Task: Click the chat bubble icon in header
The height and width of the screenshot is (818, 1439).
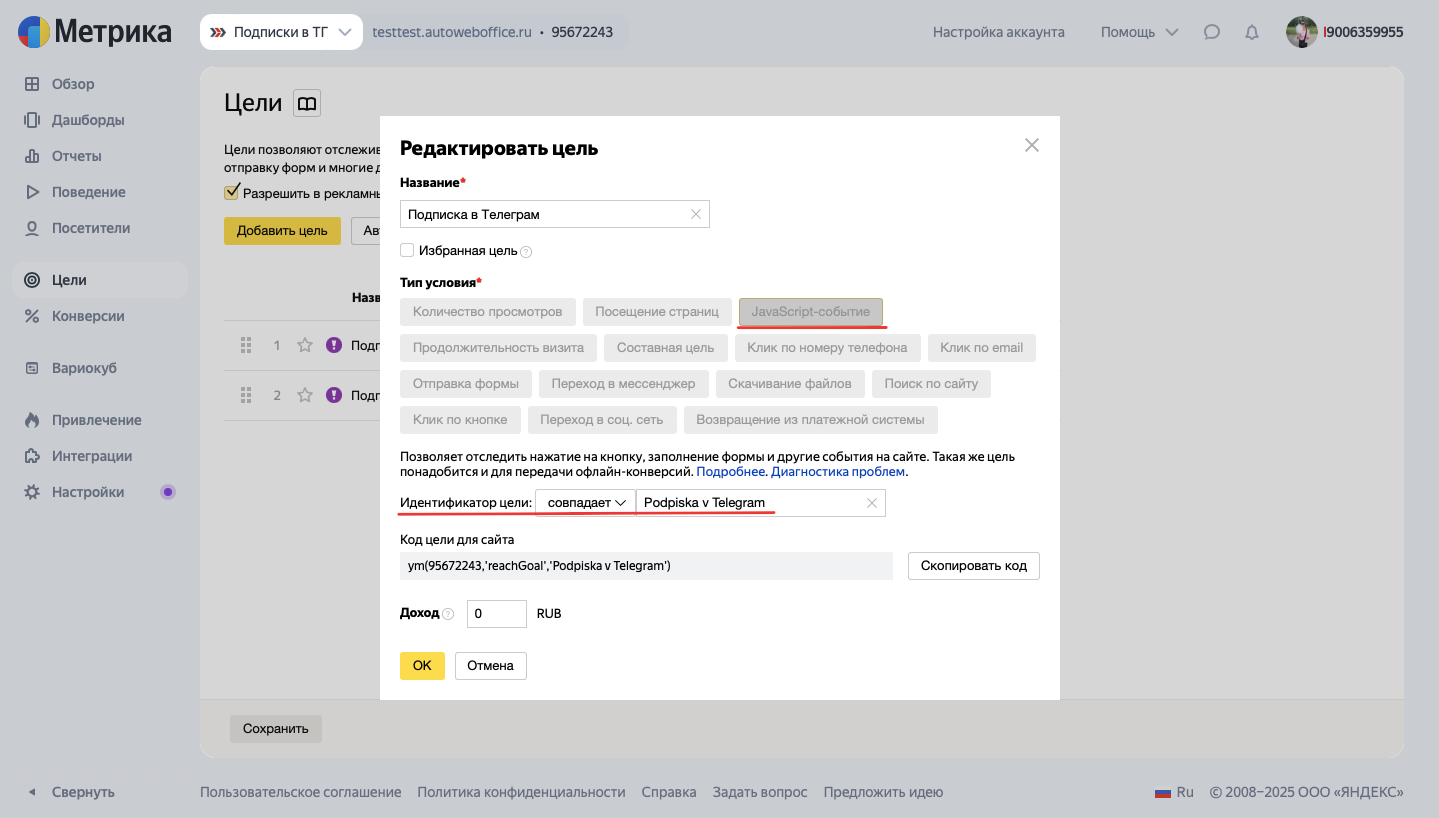Action: click(x=1212, y=32)
